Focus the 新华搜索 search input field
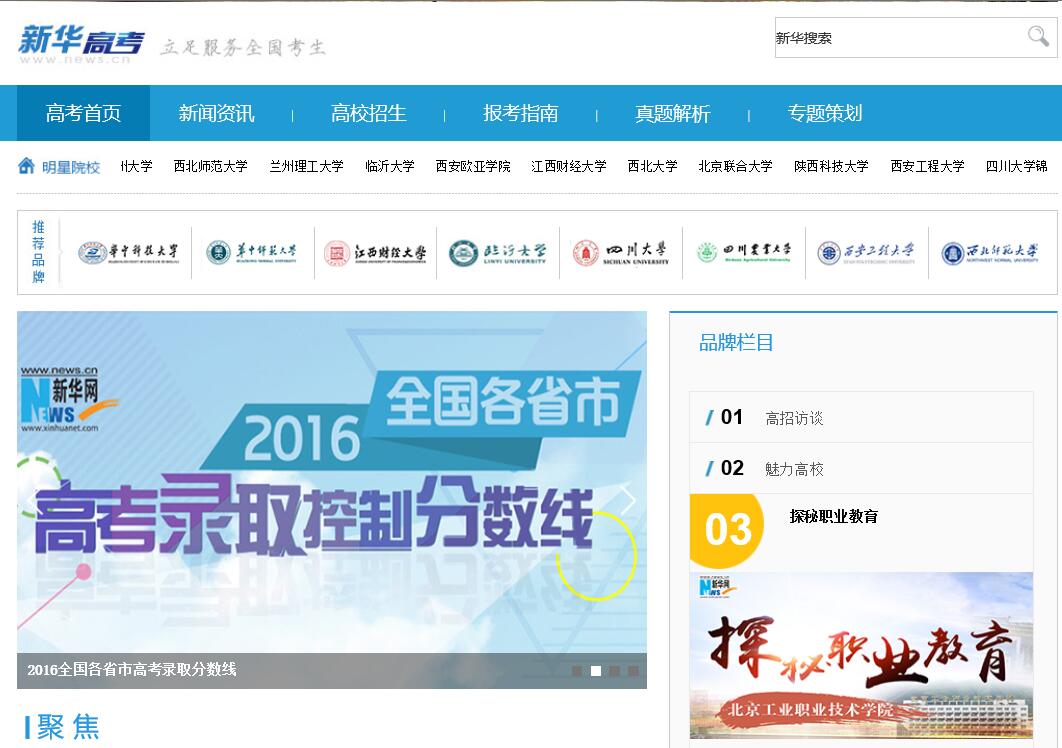 pos(895,38)
